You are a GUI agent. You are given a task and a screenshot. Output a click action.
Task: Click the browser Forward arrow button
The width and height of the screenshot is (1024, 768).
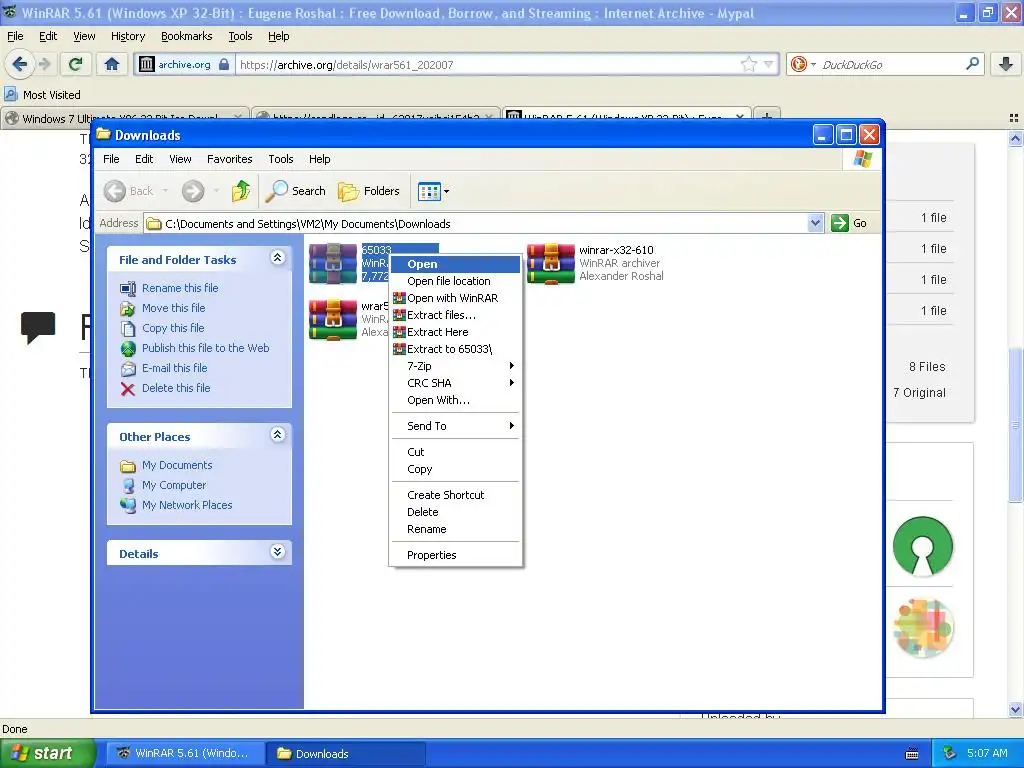tap(44, 64)
